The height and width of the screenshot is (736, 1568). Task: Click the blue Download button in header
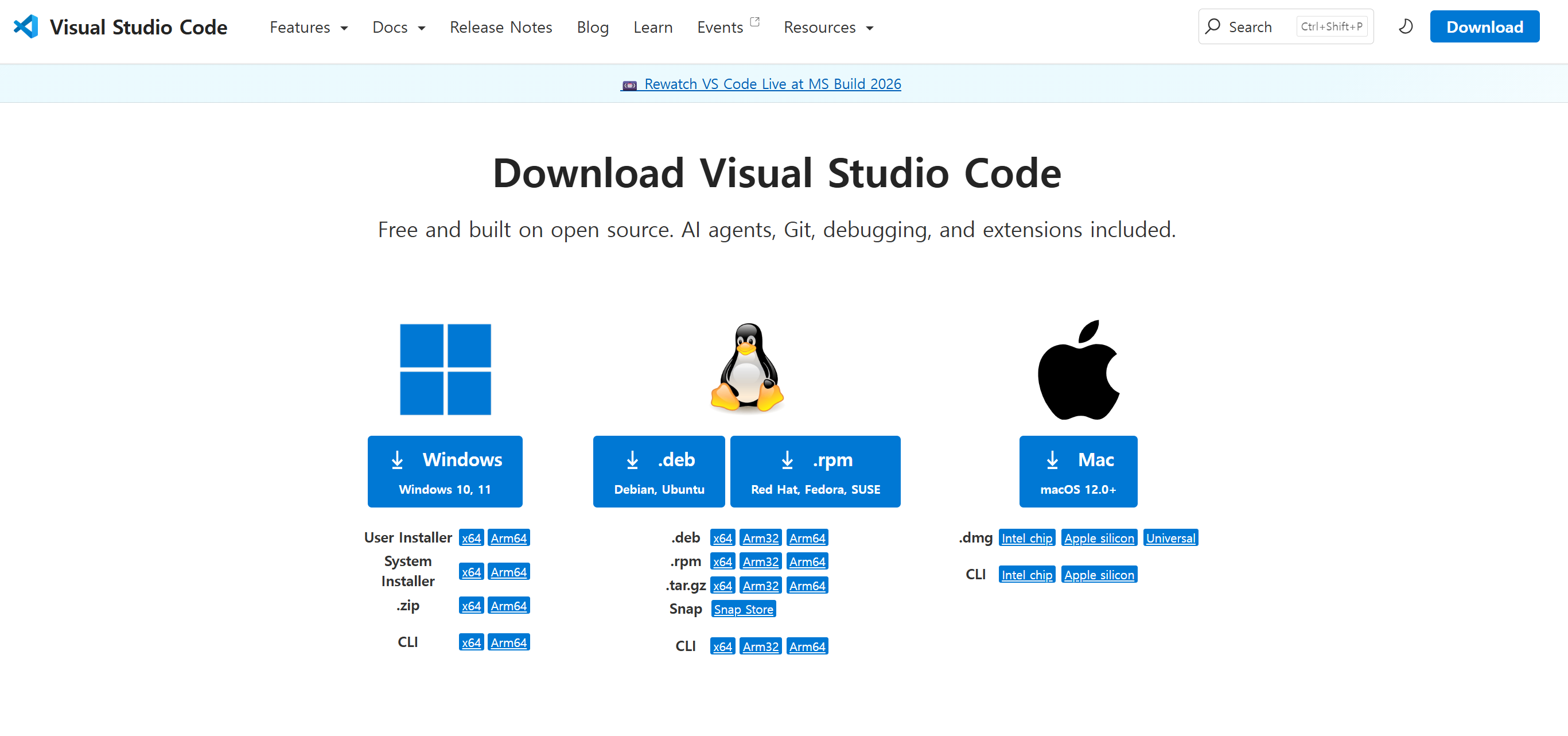(x=1484, y=26)
